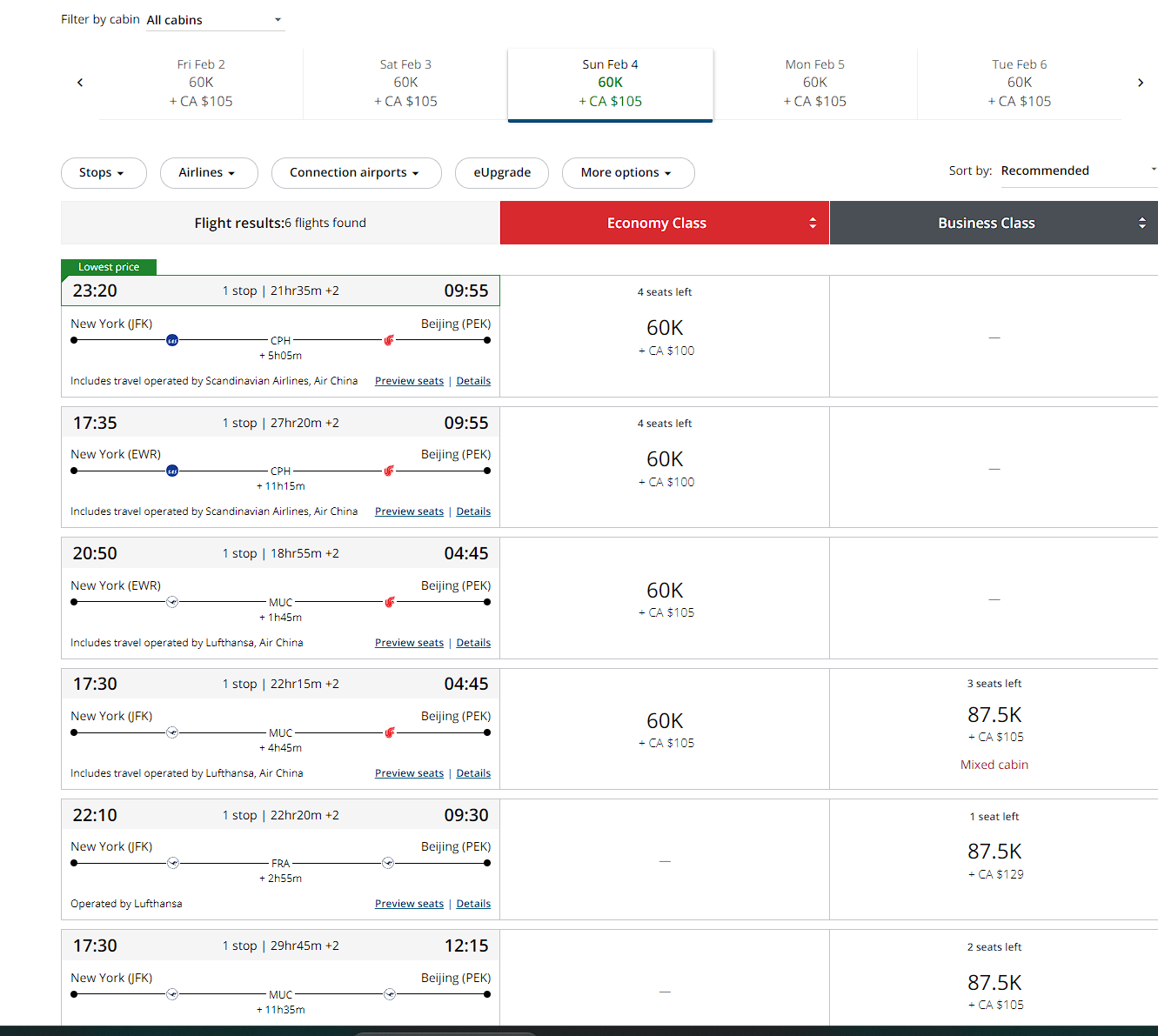
Task: Go to previous dates arrow
Action: (80, 83)
